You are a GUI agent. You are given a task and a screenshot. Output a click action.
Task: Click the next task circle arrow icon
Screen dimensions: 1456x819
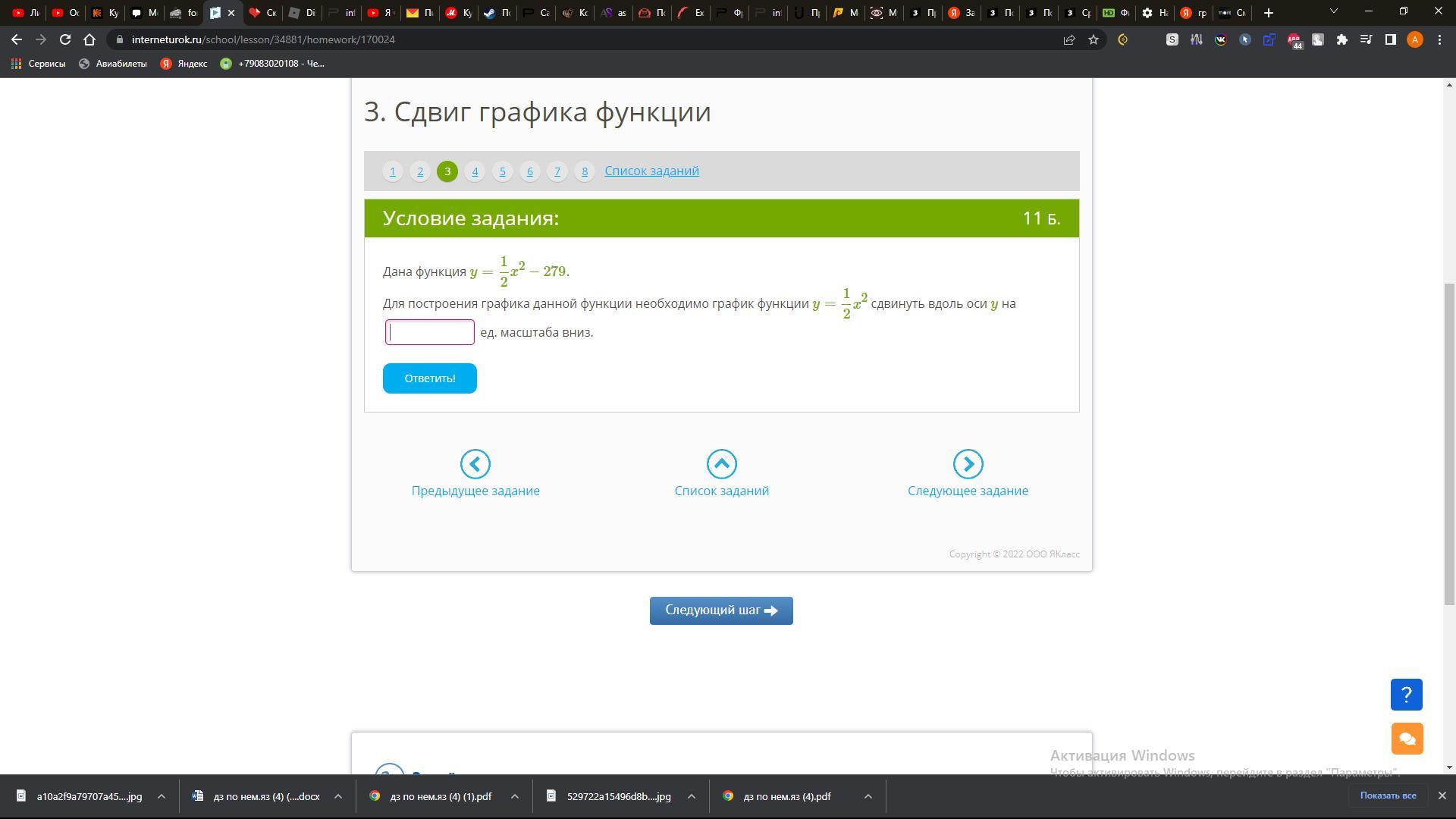968,464
